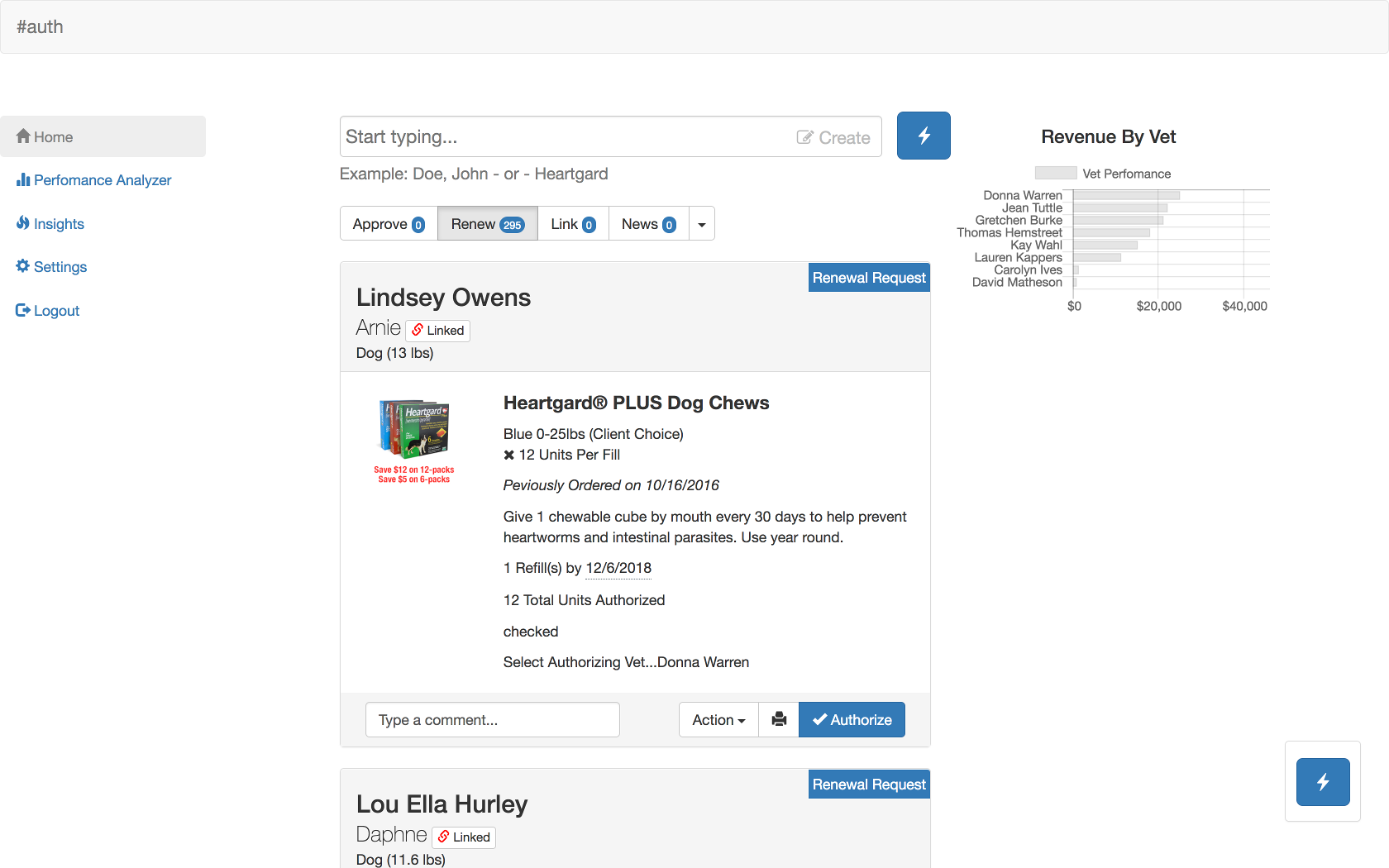Open the caret dropdown after News tab
1389x868 pixels.
[x=702, y=224]
